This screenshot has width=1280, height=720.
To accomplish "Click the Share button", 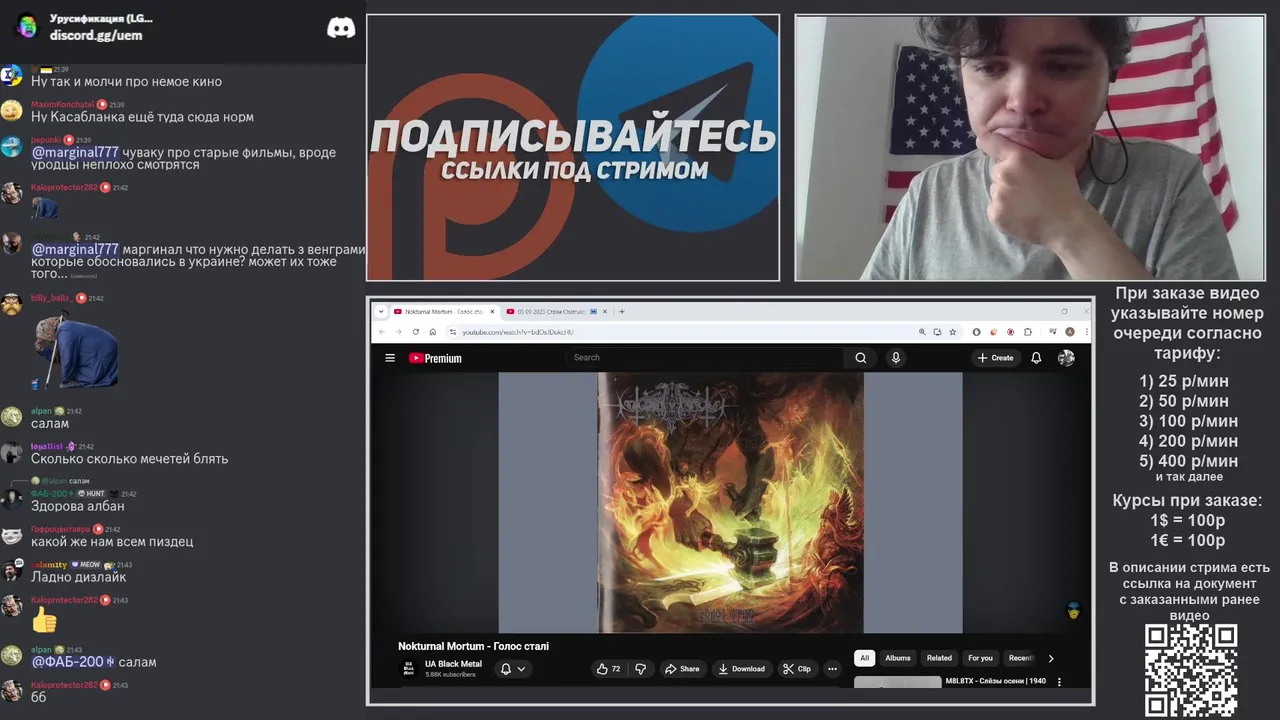I will 682,669.
